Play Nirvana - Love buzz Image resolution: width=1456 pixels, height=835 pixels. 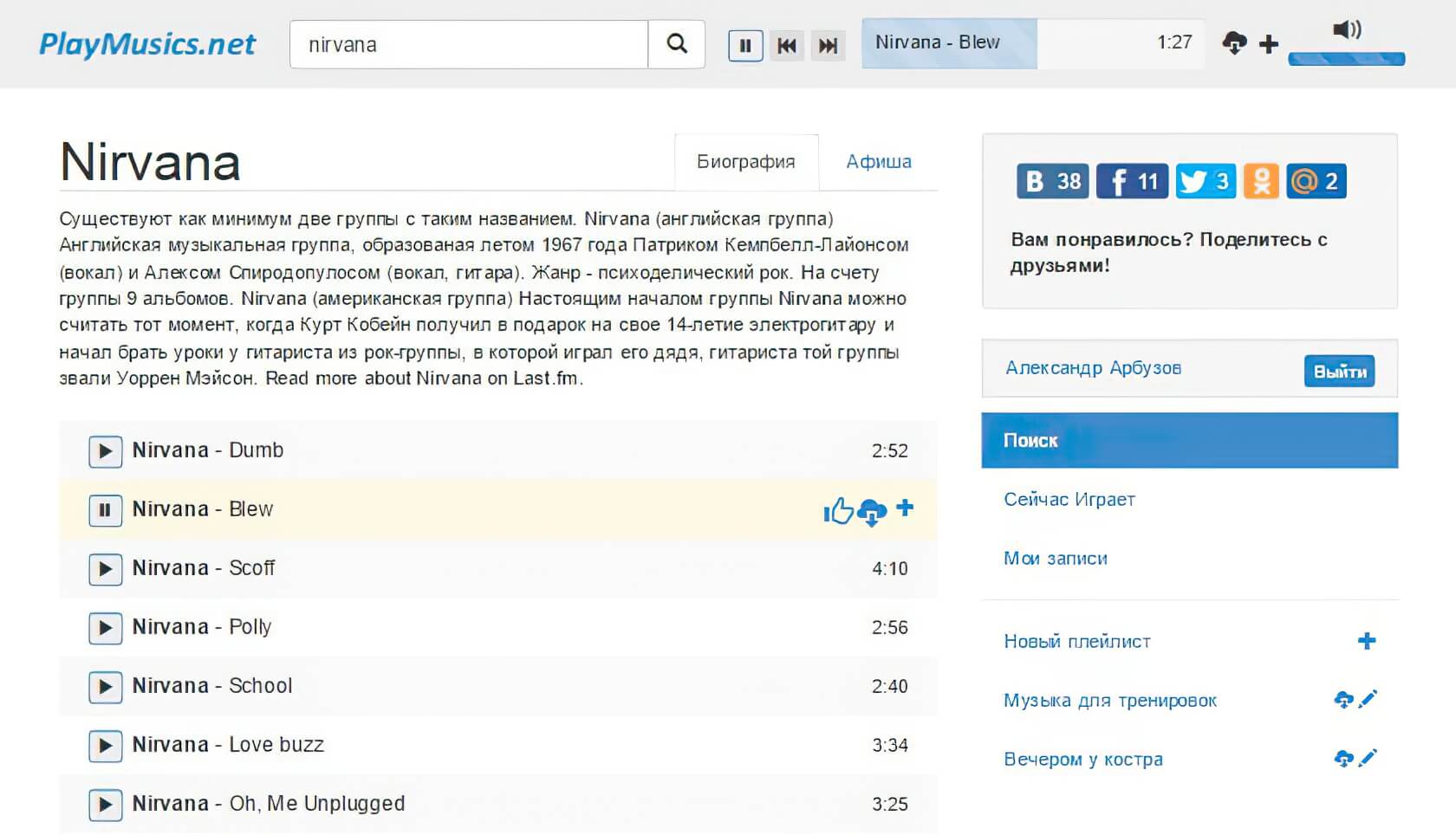(105, 746)
